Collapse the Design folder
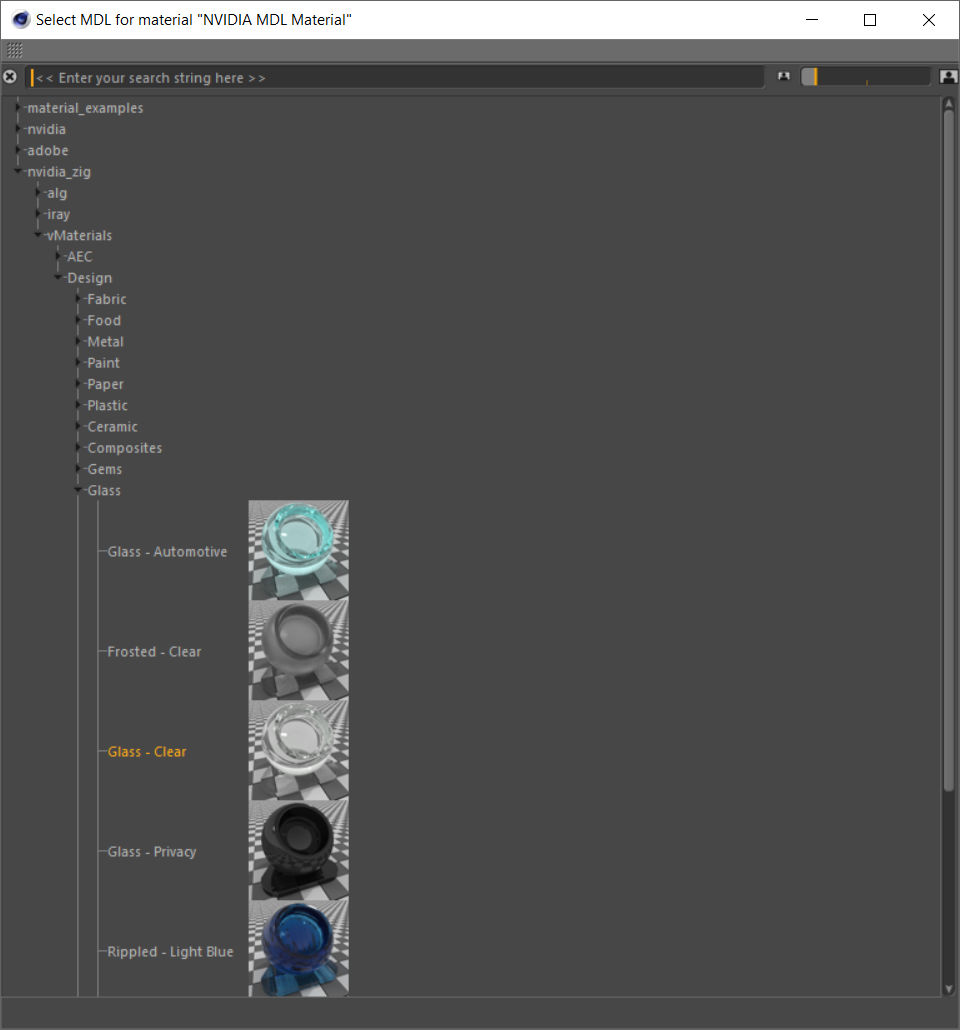The width and height of the screenshot is (960, 1030). (58, 277)
